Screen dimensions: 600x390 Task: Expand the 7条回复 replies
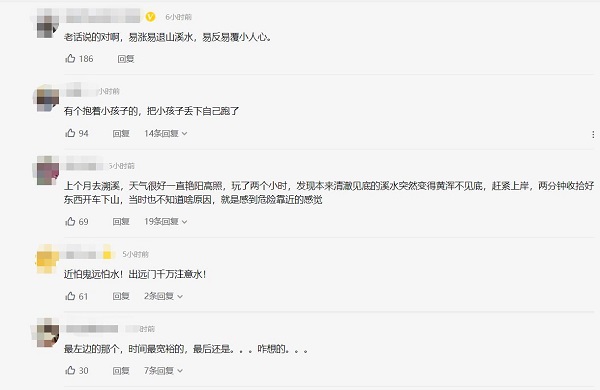(x=163, y=370)
